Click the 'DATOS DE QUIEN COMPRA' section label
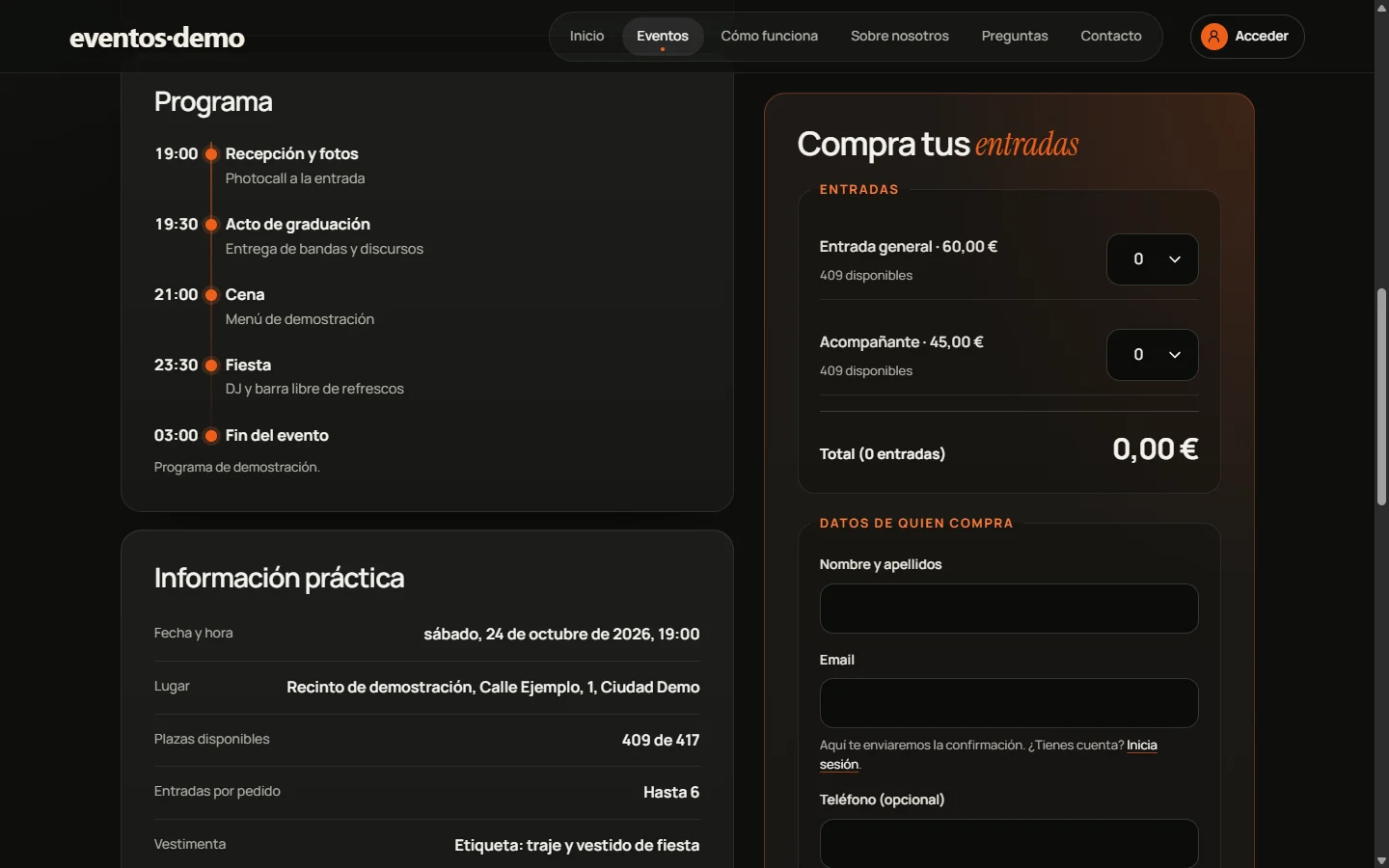1389x868 pixels. [916, 523]
